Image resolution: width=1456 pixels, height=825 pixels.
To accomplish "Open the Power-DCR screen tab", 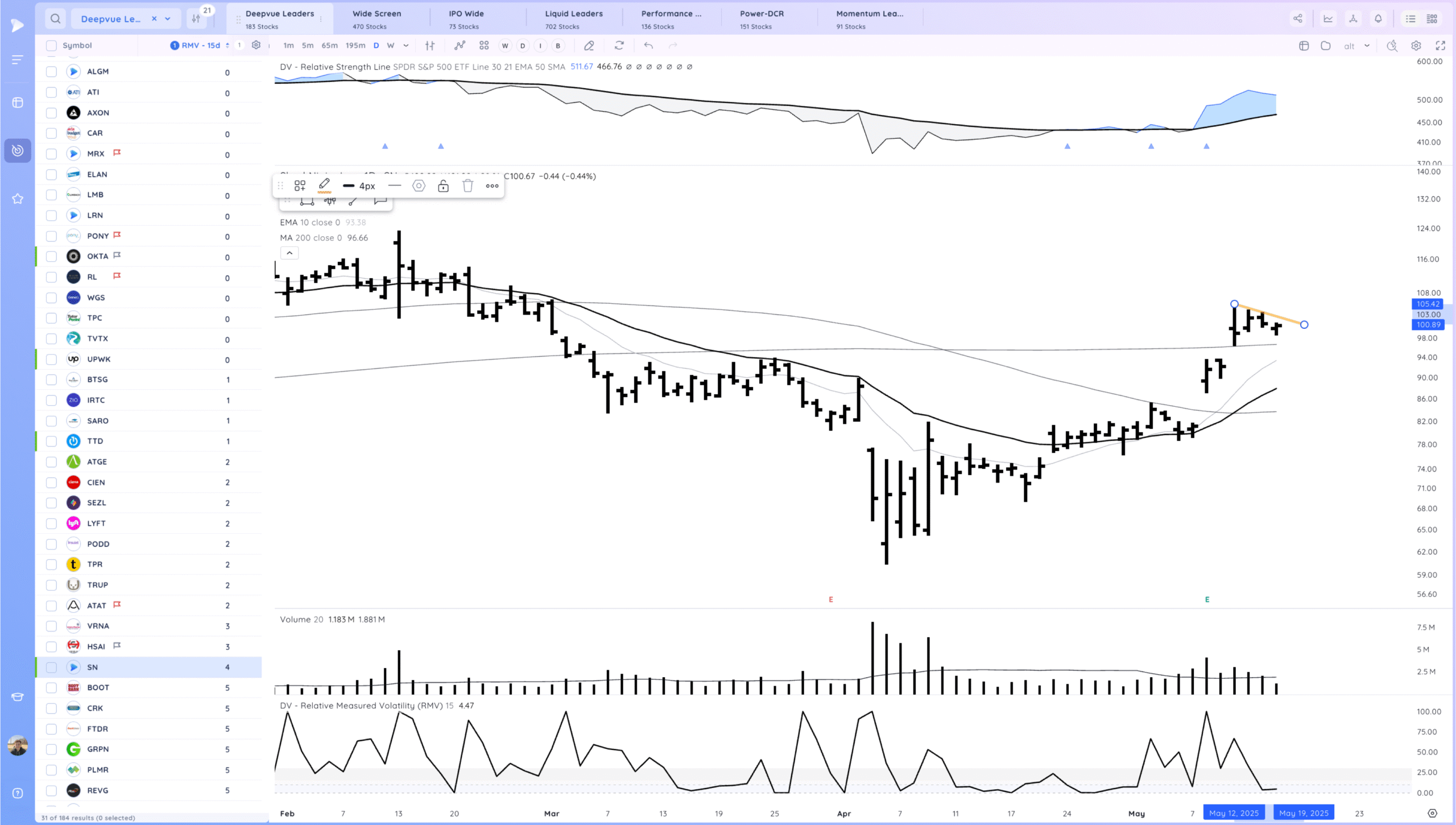I will [x=761, y=19].
